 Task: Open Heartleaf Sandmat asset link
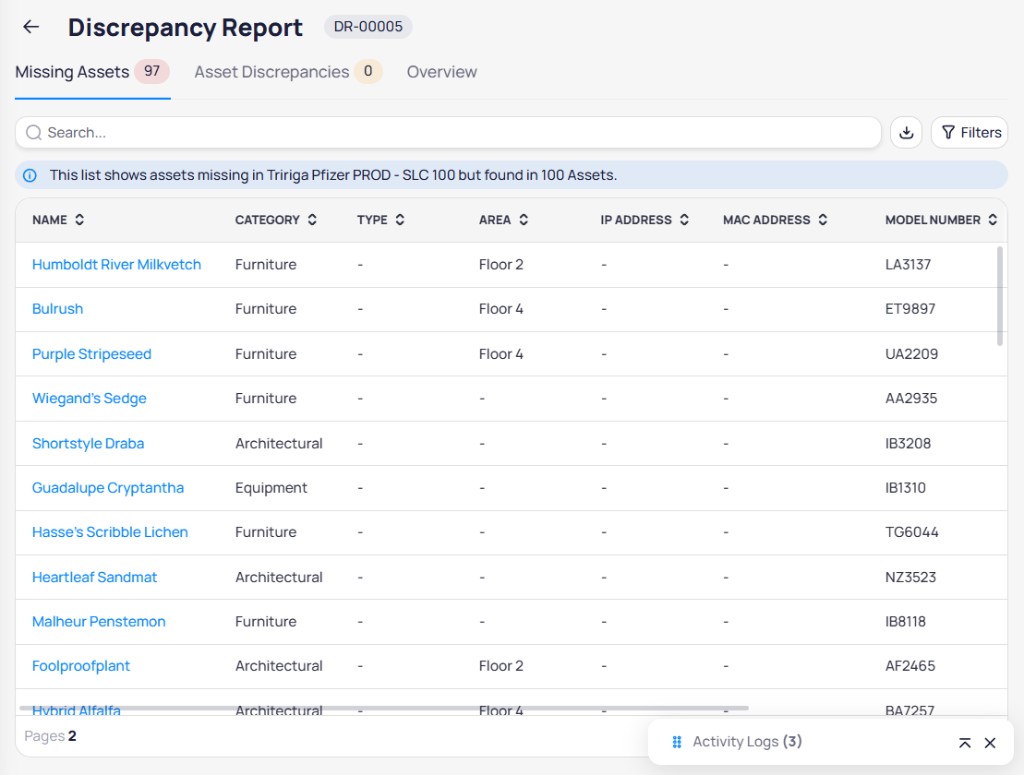[95, 577]
